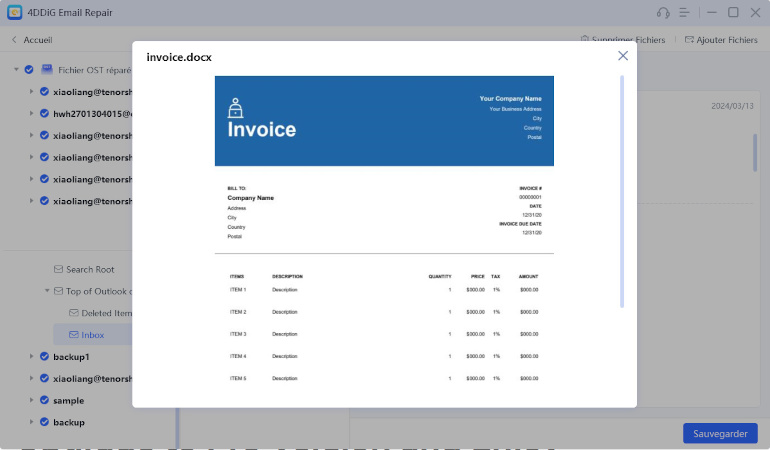Click the large Invoice heading text

click(262, 130)
